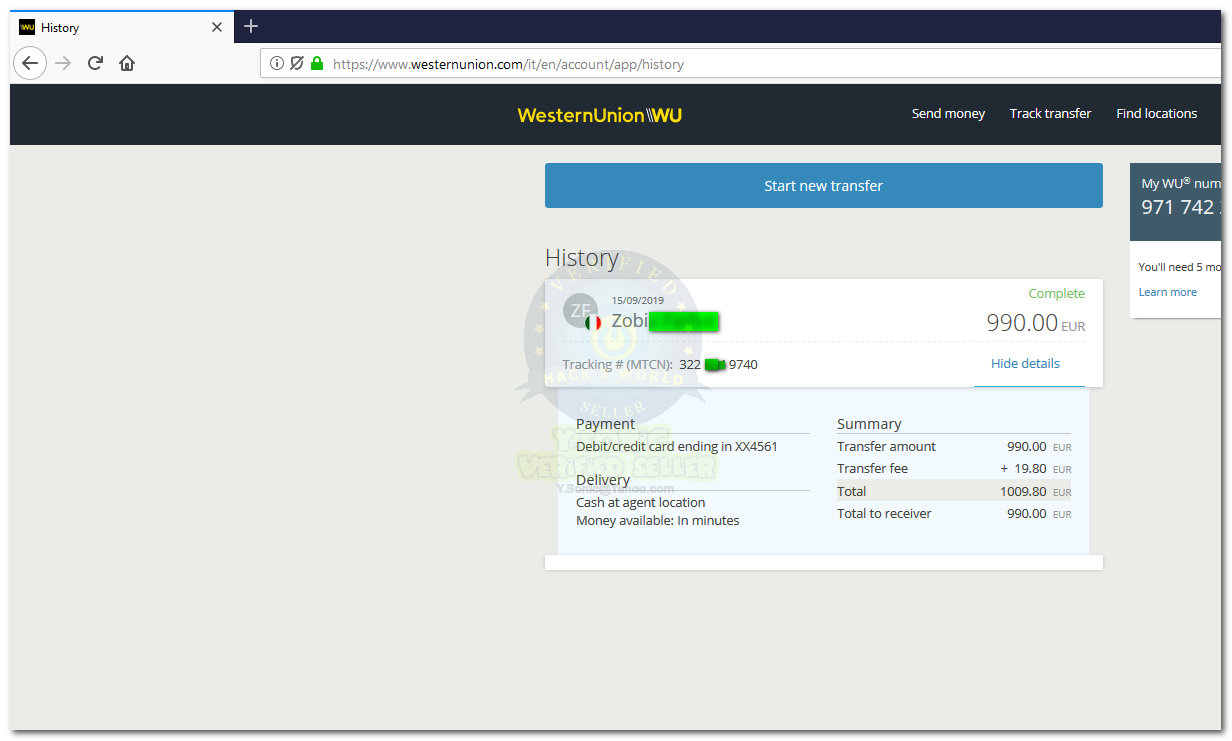
Task: Click the browser Forward arrow button
Action: coord(63,63)
